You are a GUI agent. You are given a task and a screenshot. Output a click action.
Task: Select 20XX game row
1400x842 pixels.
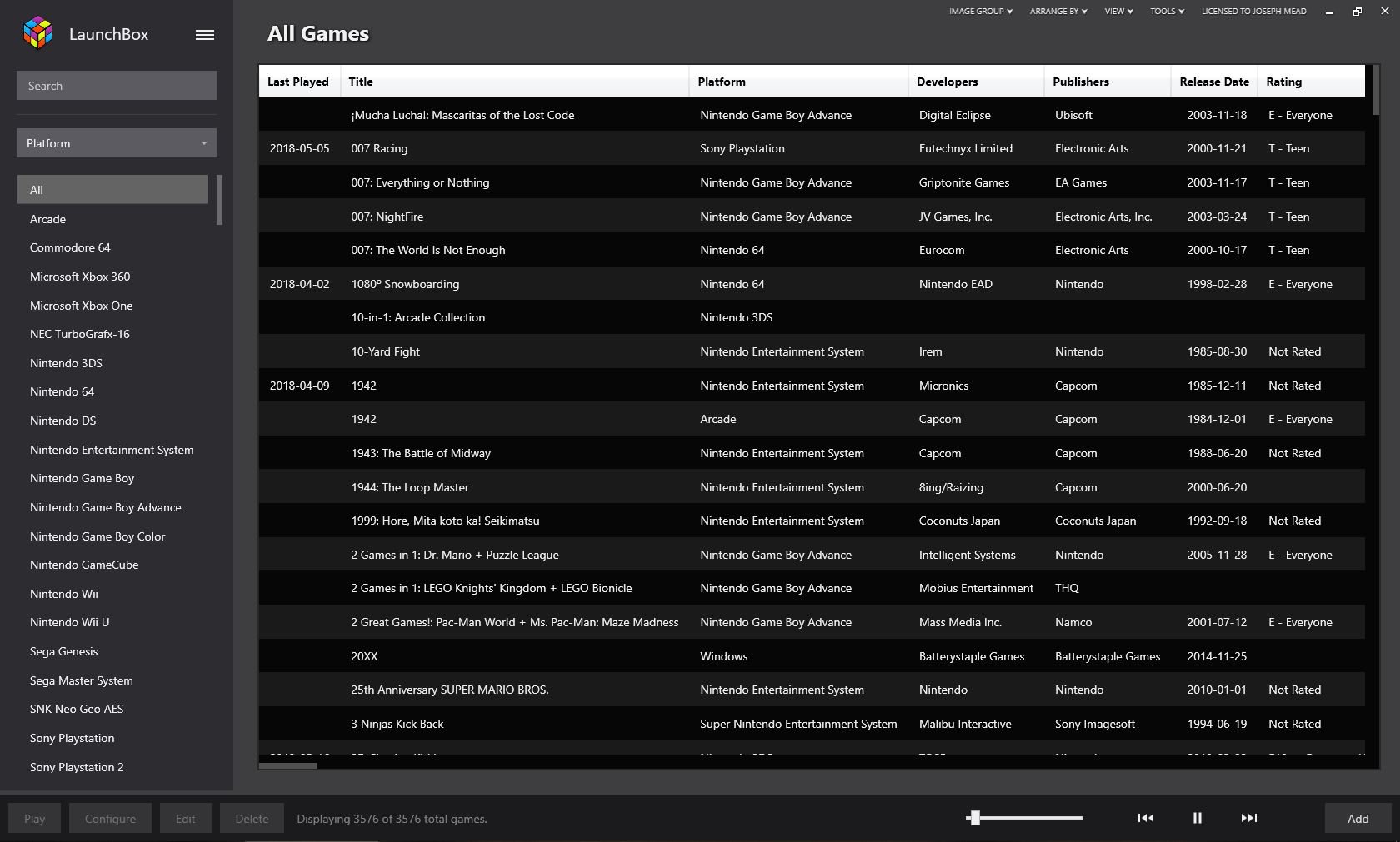pyautogui.click(x=812, y=656)
